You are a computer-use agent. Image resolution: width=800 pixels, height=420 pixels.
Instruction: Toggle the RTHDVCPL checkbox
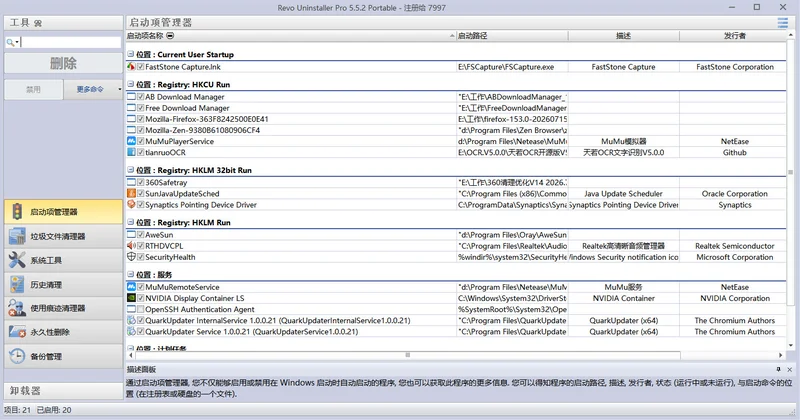tap(140, 246)
